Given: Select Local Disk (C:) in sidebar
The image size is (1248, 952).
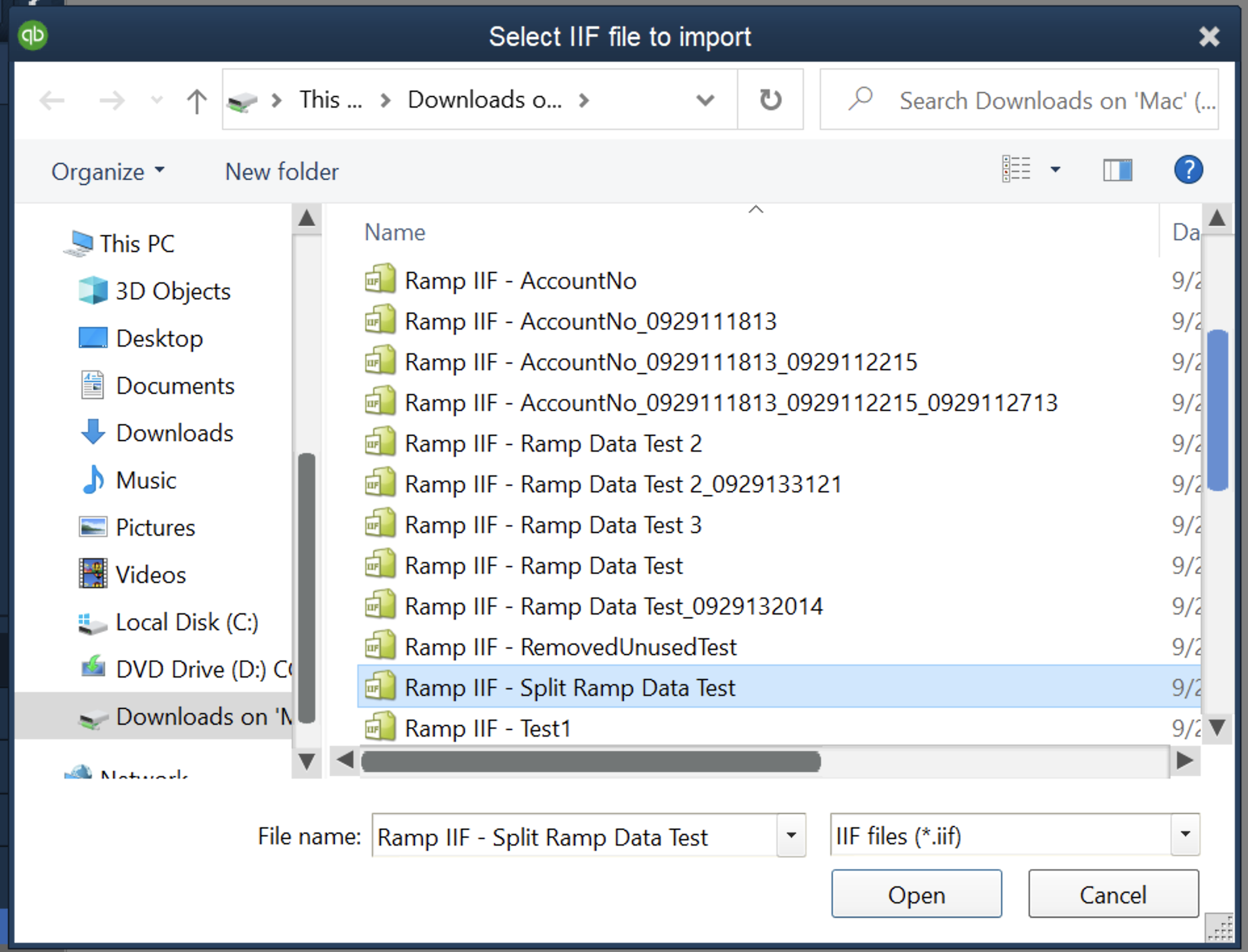Looking at the screenshot, I should [x=168, y=622].
